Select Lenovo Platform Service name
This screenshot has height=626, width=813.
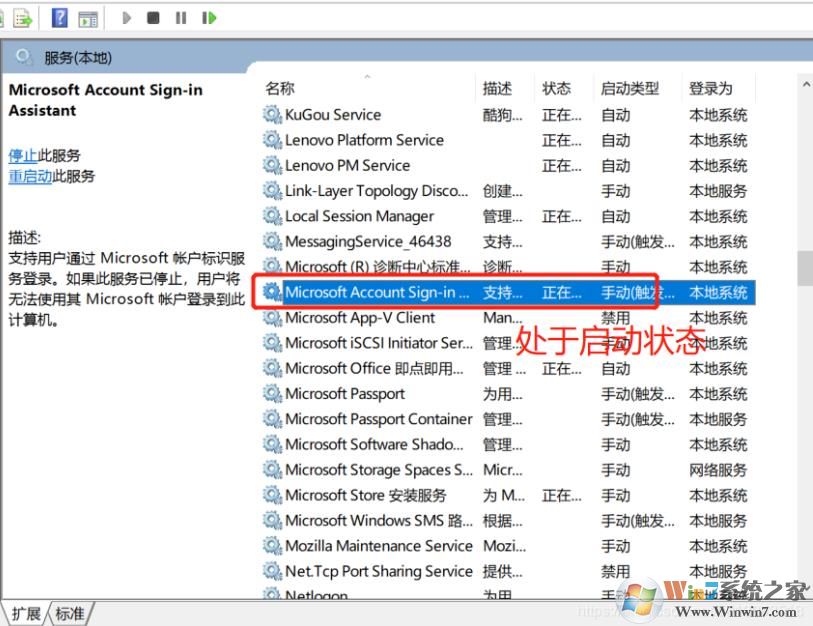coord(364,140)
